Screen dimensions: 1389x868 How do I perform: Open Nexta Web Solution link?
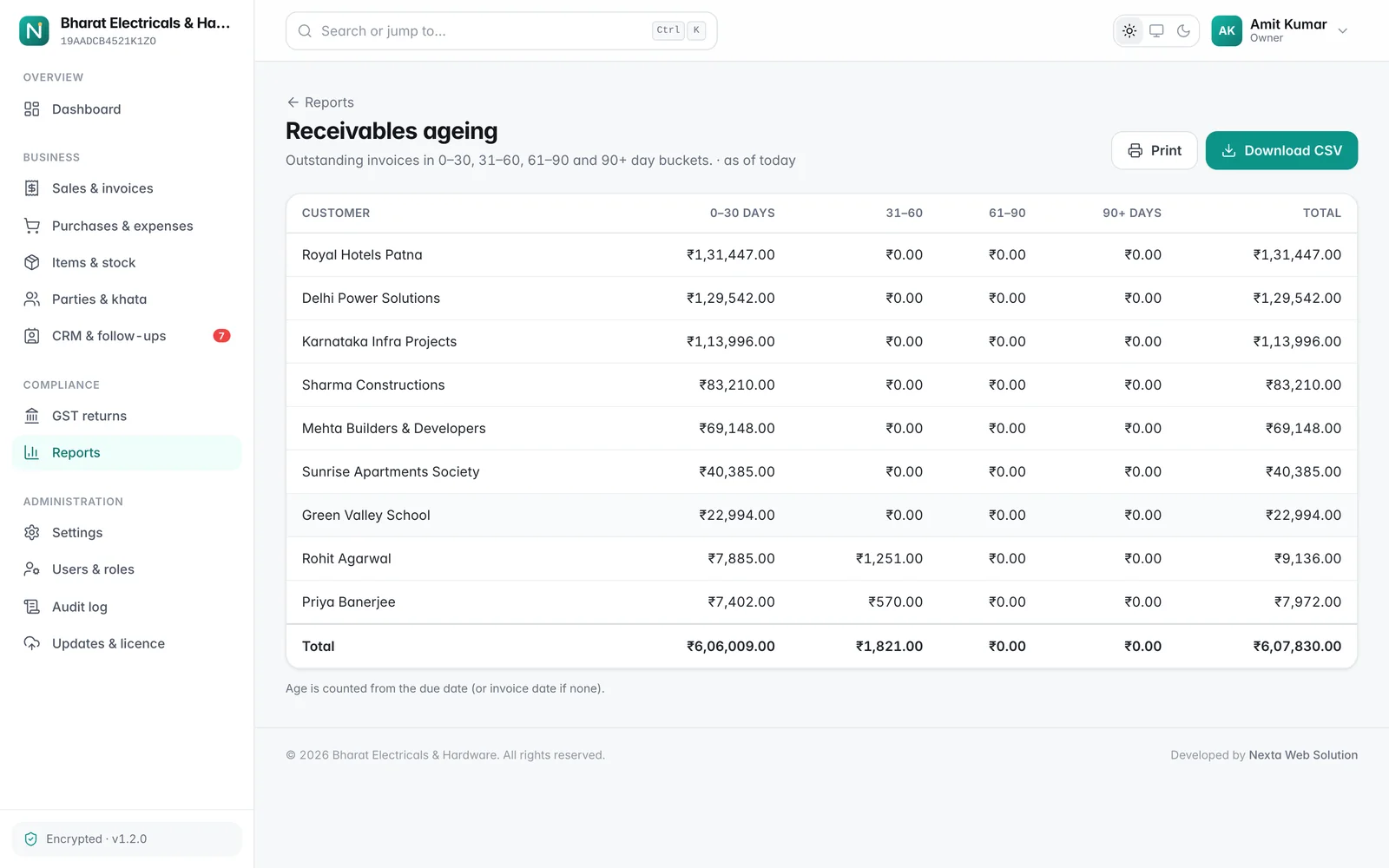[x=1303, y=755]
